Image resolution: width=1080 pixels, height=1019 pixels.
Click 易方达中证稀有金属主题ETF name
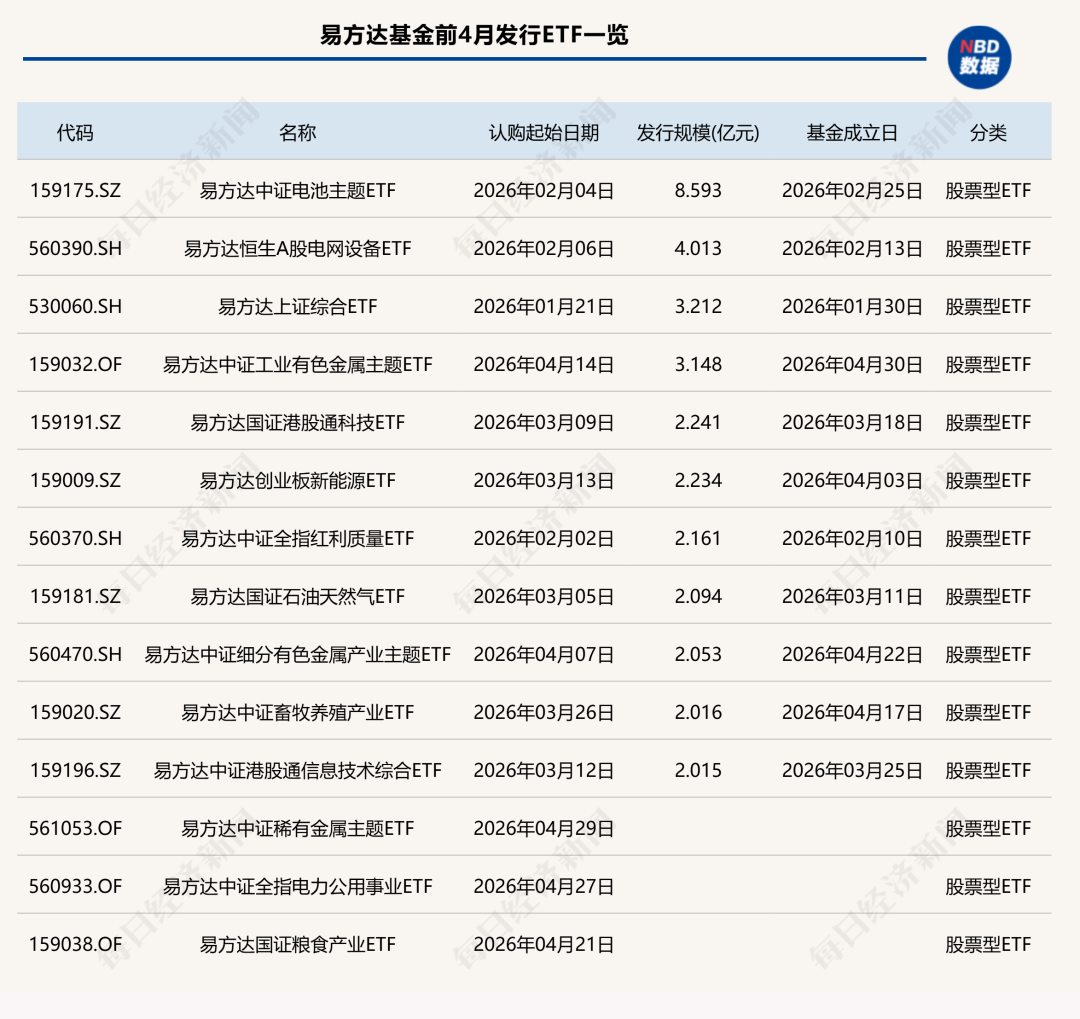[298, 828]
